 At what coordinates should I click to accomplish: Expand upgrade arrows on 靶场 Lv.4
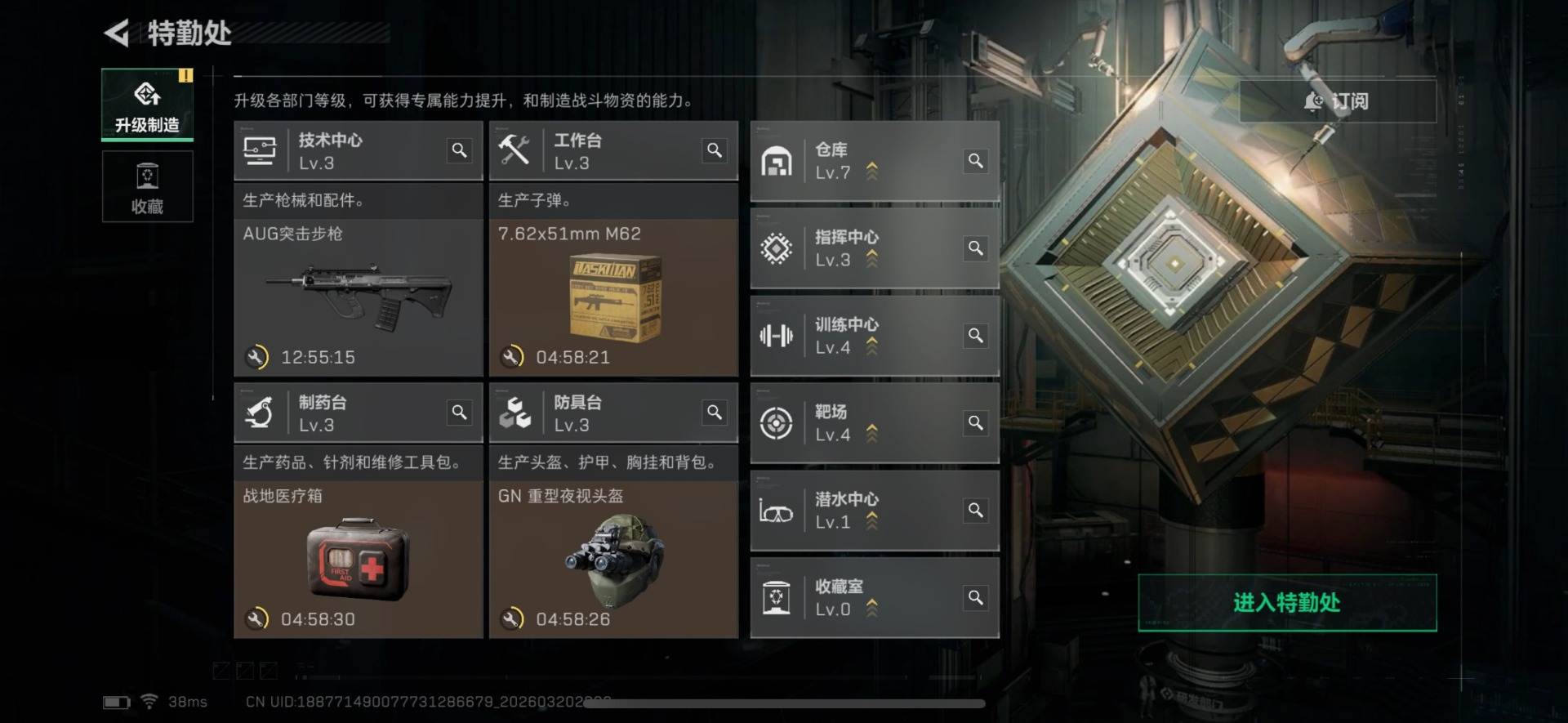pos(872,433)
